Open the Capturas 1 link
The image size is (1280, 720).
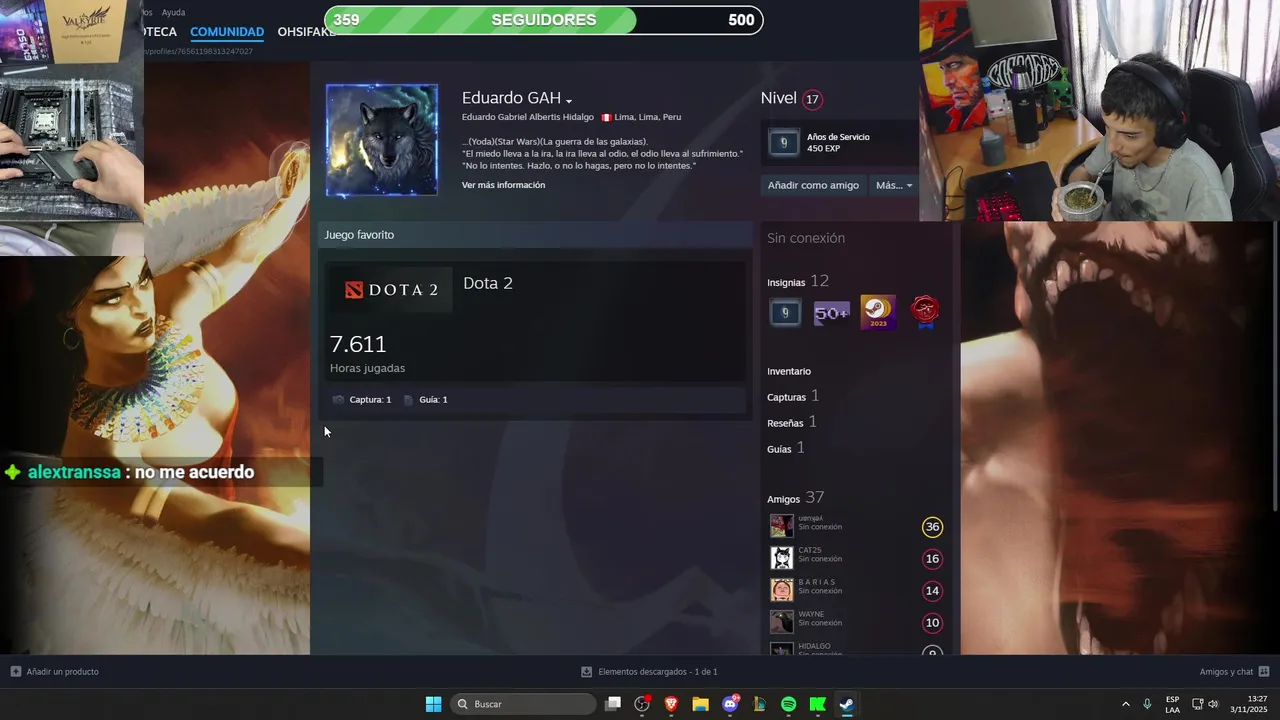click(x=793, y=396)
